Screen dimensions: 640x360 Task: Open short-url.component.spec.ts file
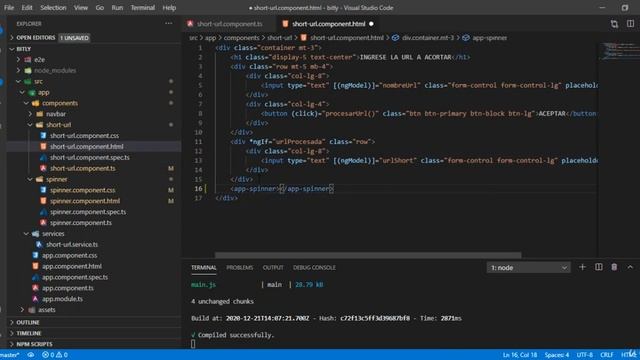click(x=90, y=158)
